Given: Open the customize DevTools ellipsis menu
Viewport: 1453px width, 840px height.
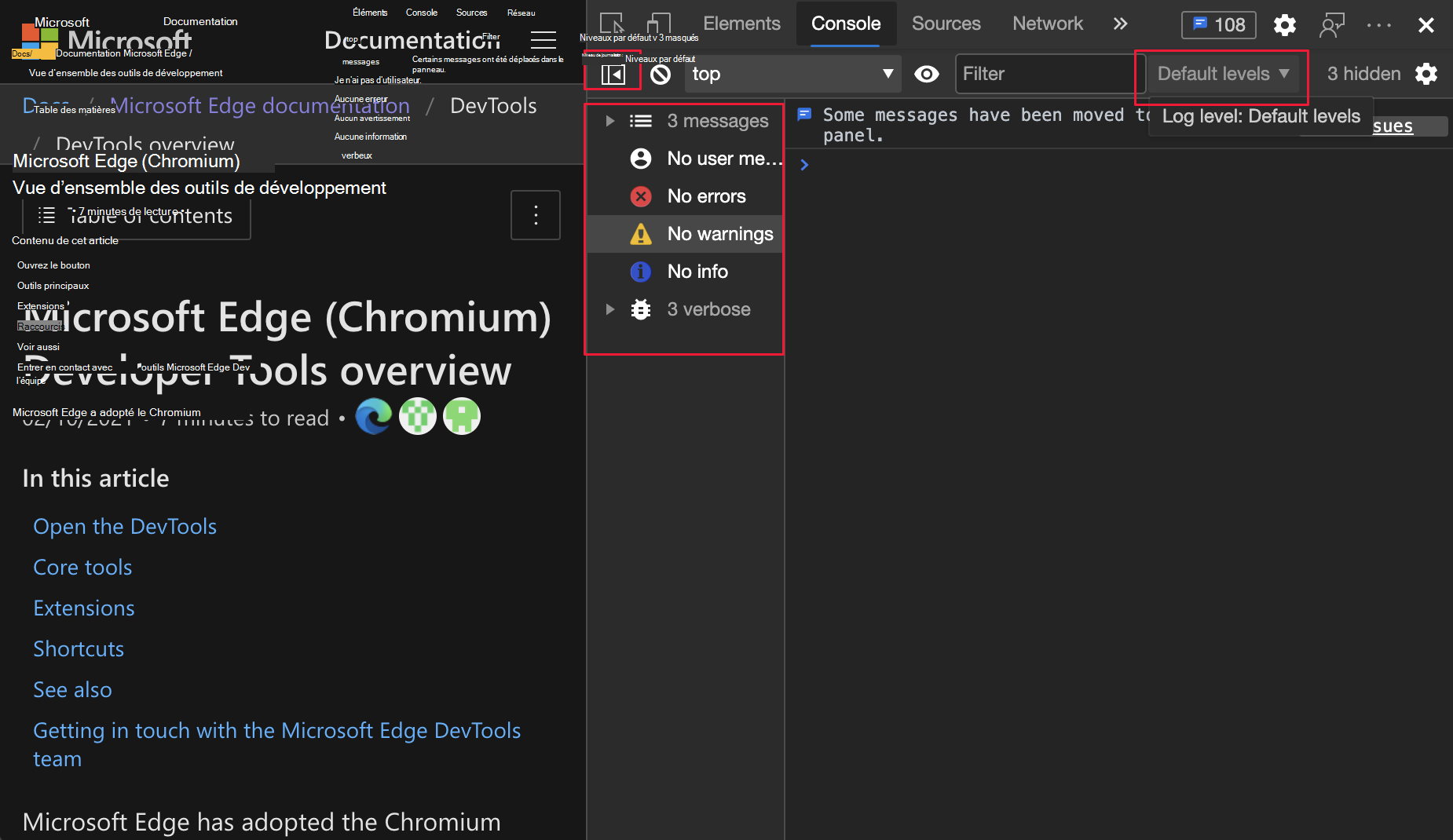Looking at the screenshot, I should pos(1379,25).
